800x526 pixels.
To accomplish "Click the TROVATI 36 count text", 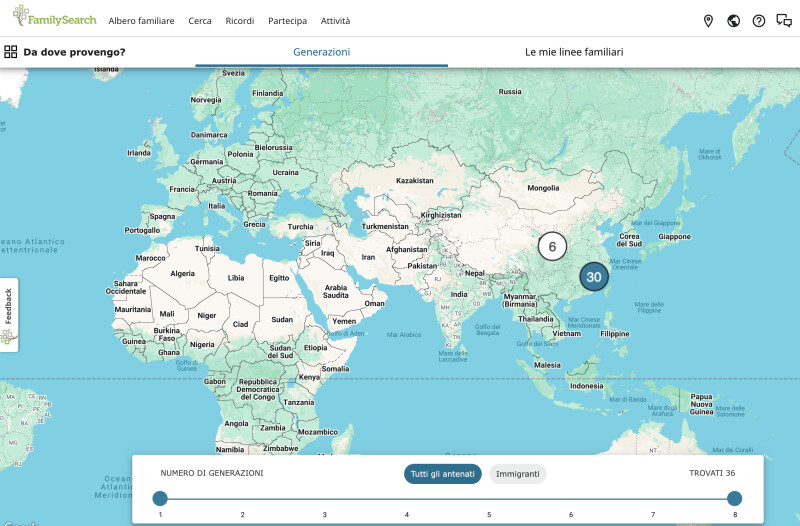I will point(712,473).
